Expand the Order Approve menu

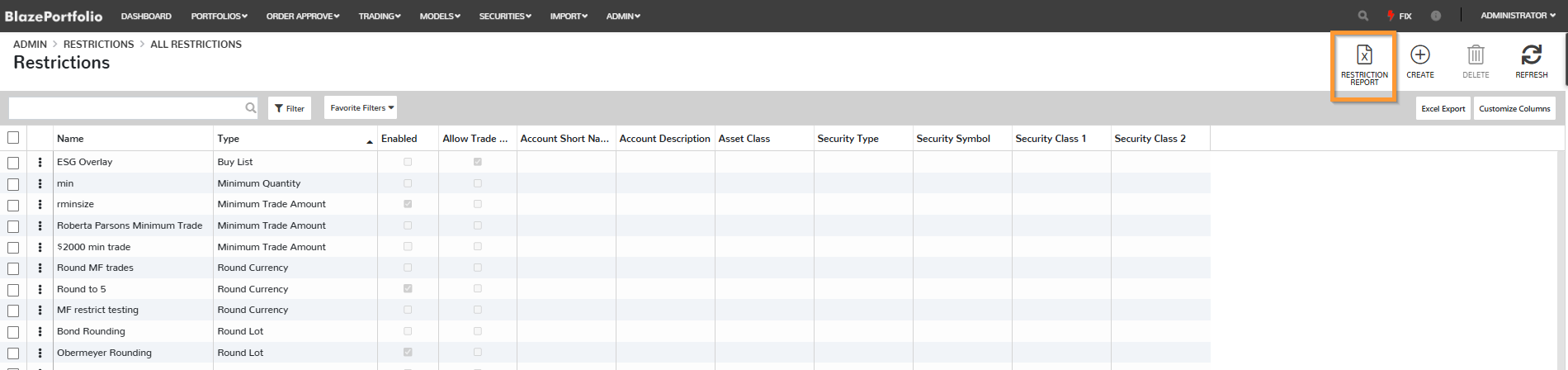(x=303, y=16)
